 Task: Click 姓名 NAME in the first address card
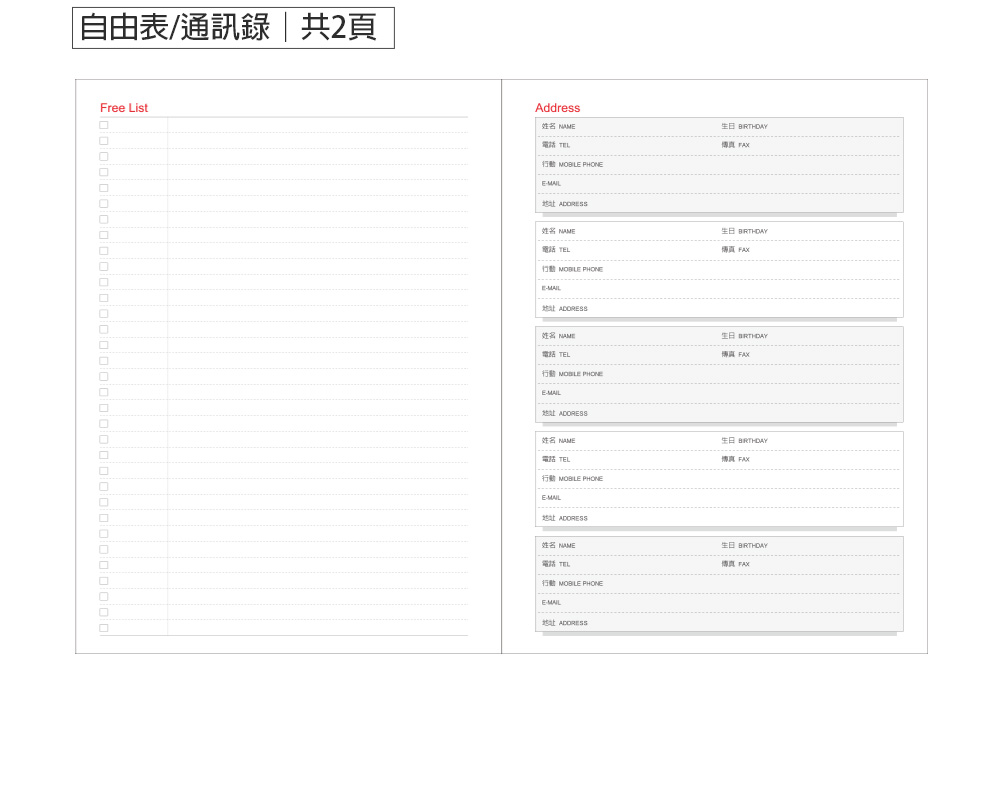tap(559, 126)
